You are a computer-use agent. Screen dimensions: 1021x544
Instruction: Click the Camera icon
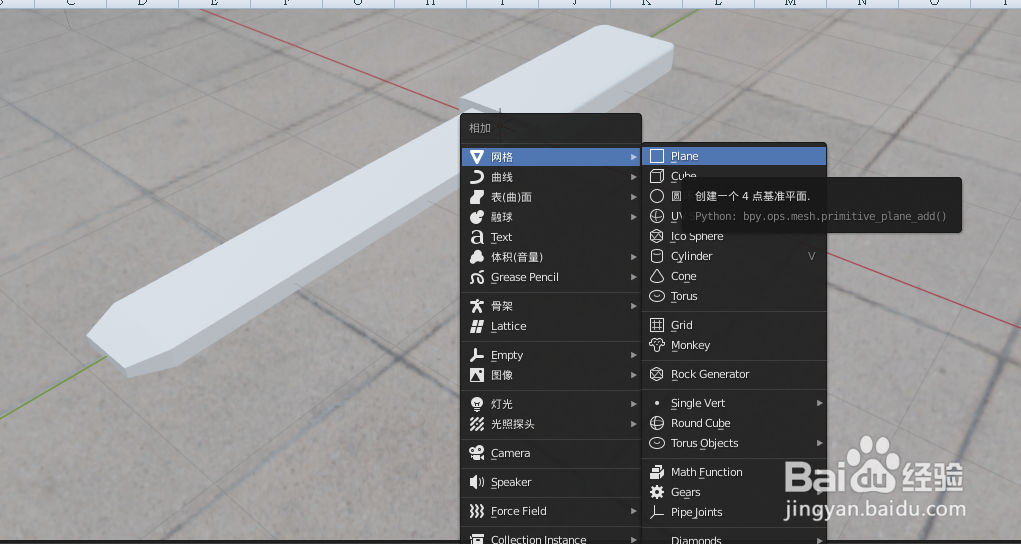(x=477, y=453)
